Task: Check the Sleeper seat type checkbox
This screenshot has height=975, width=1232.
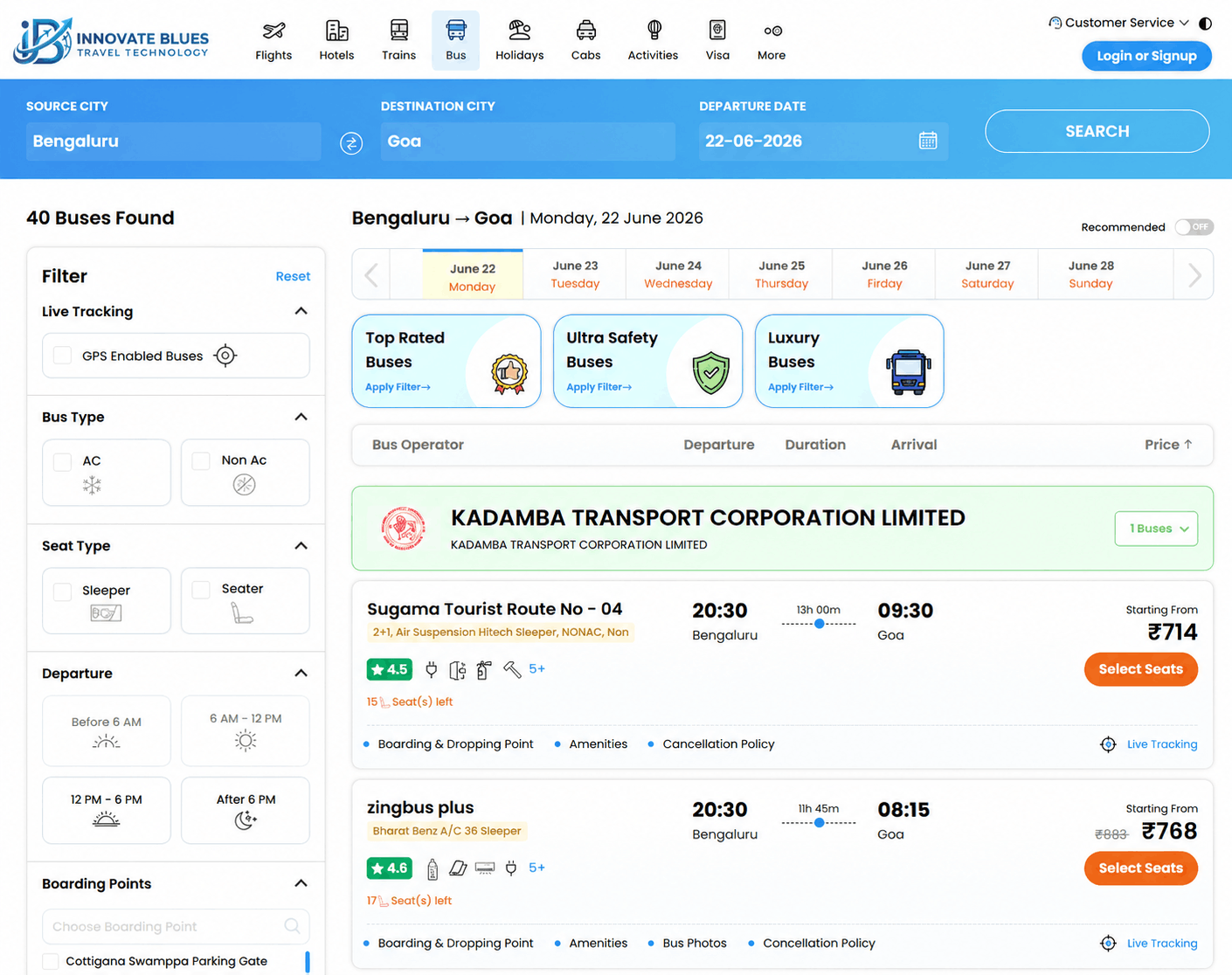Action: coord(62,591)
